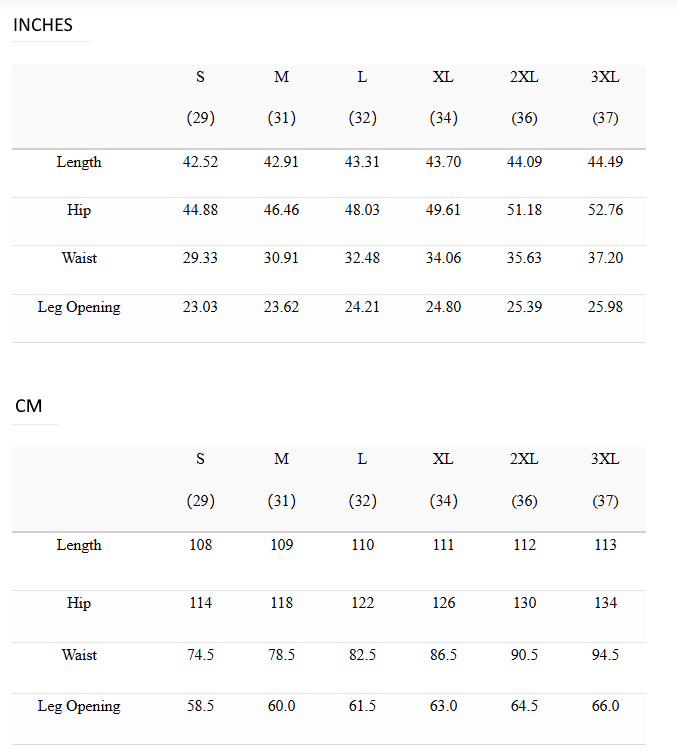Click the INCHES heading
677x752 pixels.
(43, 26)
